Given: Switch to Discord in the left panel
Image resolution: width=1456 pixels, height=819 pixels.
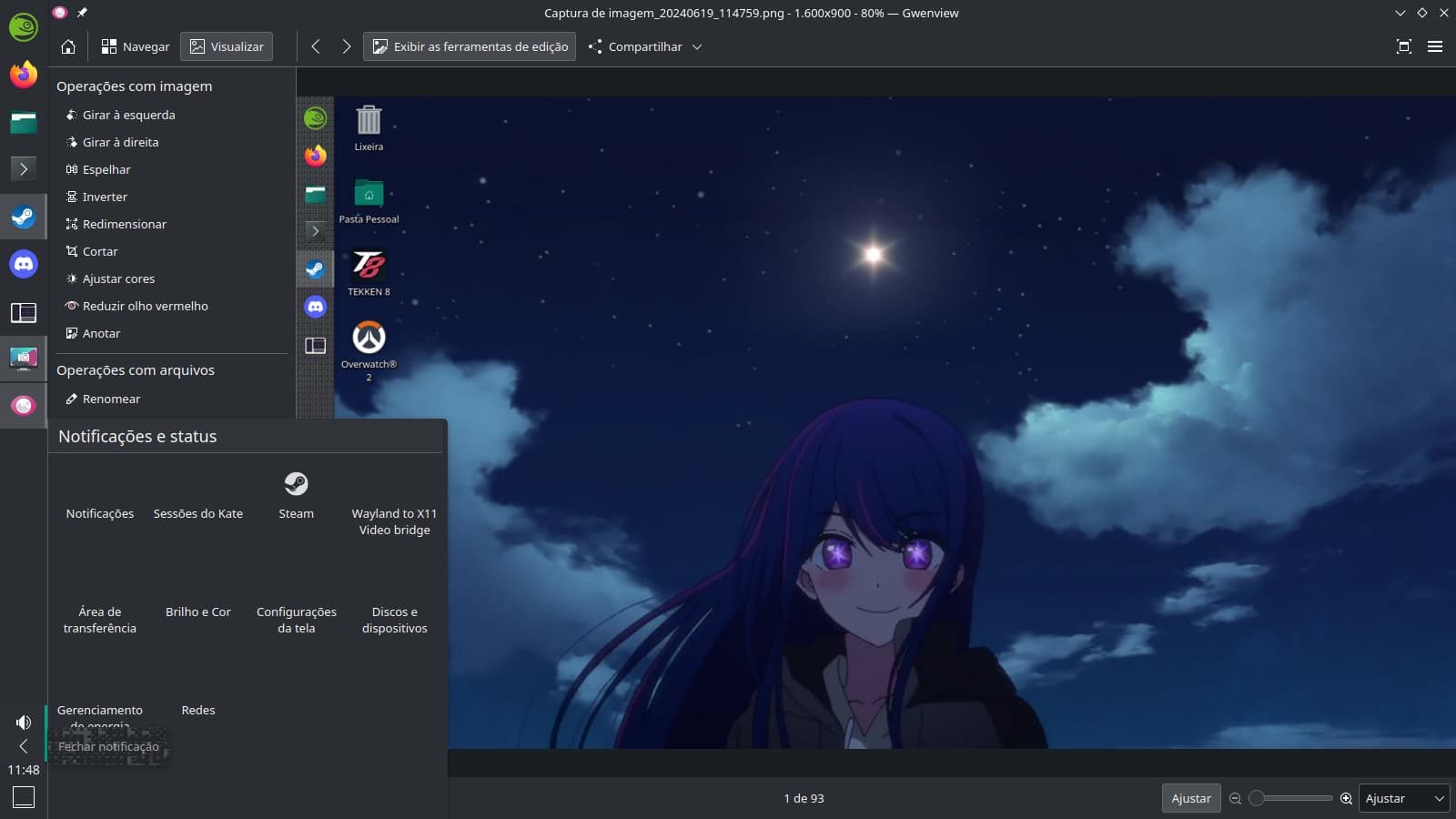Looking at the screenshot, I should (24, 264).
